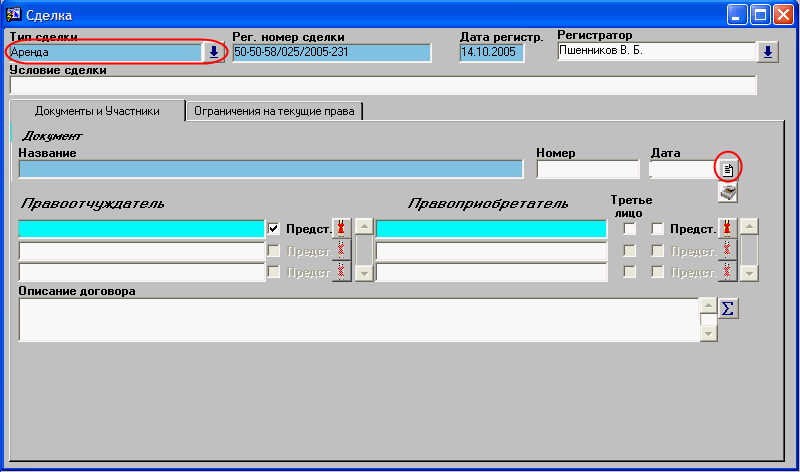The image size is (800, 472).
Task: Click the third Правоотчуждатель field
Action: pos(141,272)
